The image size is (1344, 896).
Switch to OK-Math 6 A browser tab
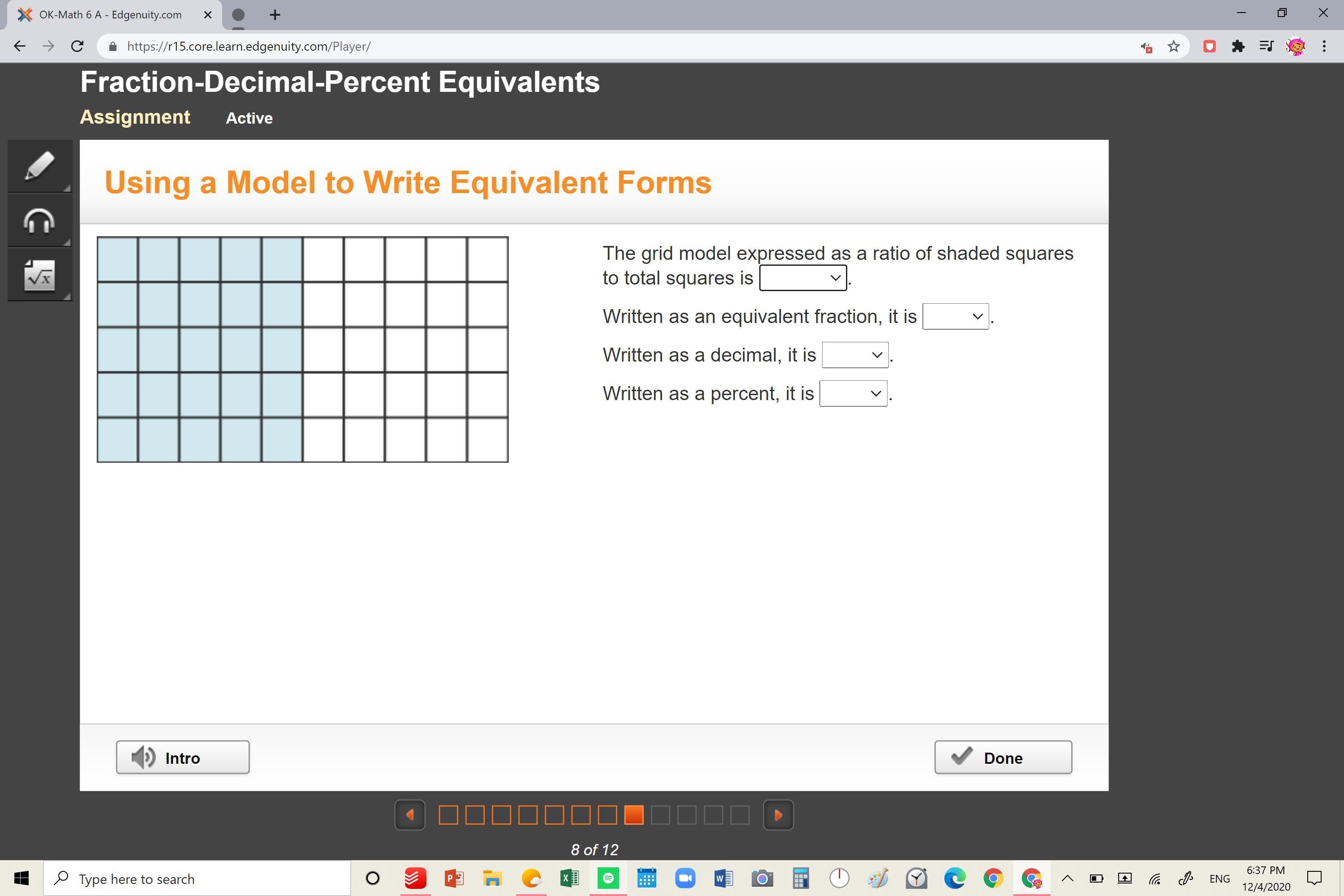click(110, 15)
